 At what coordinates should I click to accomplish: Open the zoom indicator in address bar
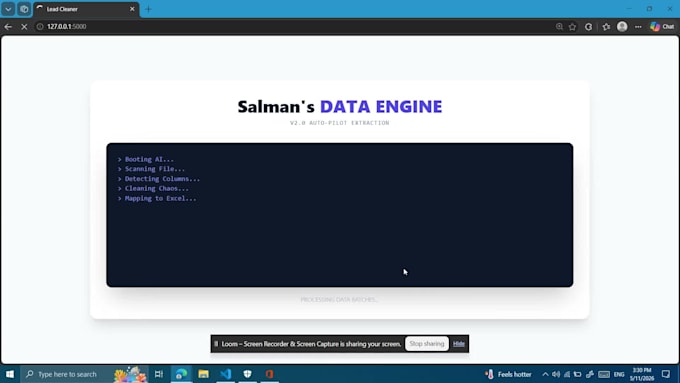point(559,26)
